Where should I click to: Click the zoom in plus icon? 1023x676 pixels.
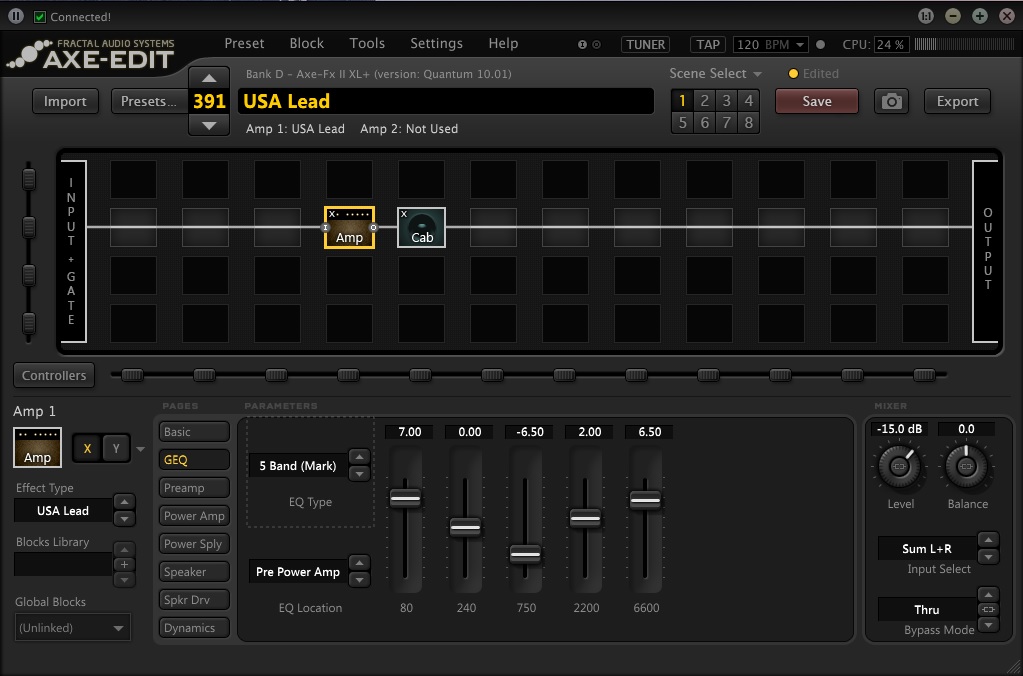coord(980,16)
